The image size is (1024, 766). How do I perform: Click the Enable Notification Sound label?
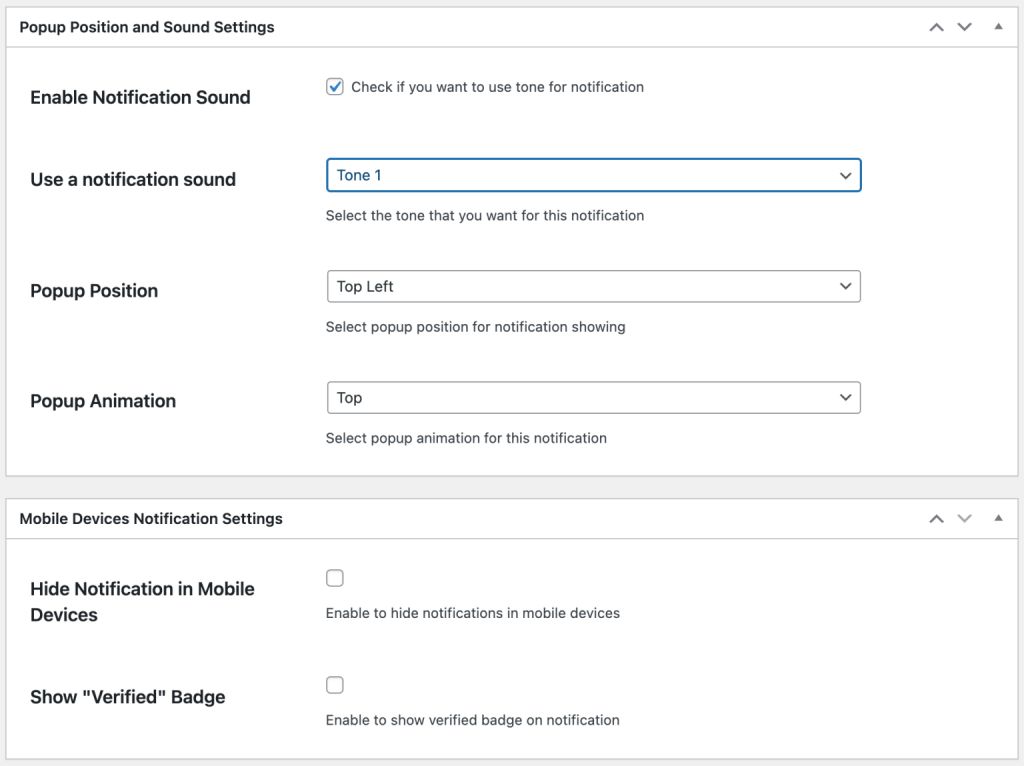140,97
